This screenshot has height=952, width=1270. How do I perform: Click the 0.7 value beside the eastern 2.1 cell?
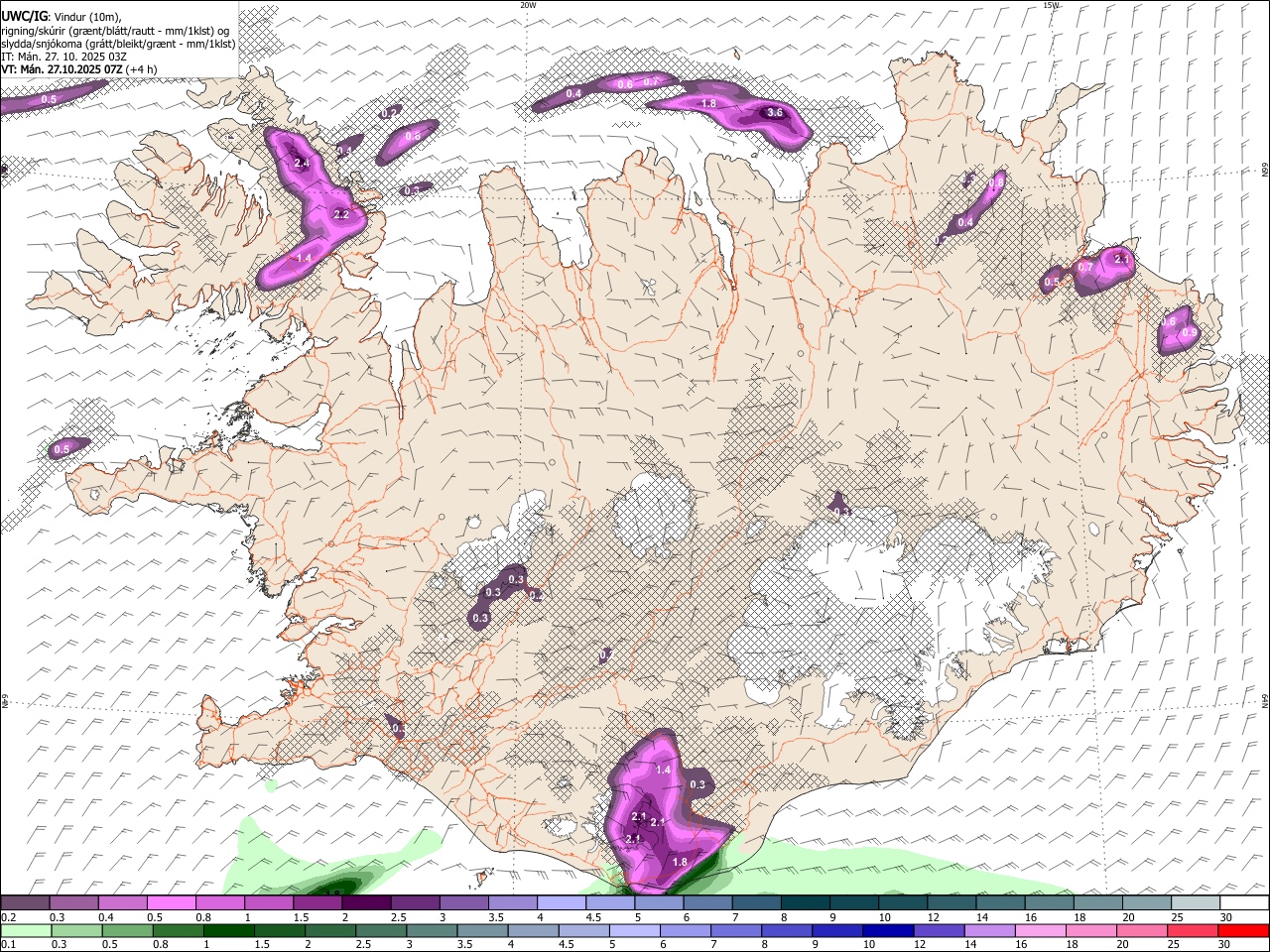tap(1085, 267)
